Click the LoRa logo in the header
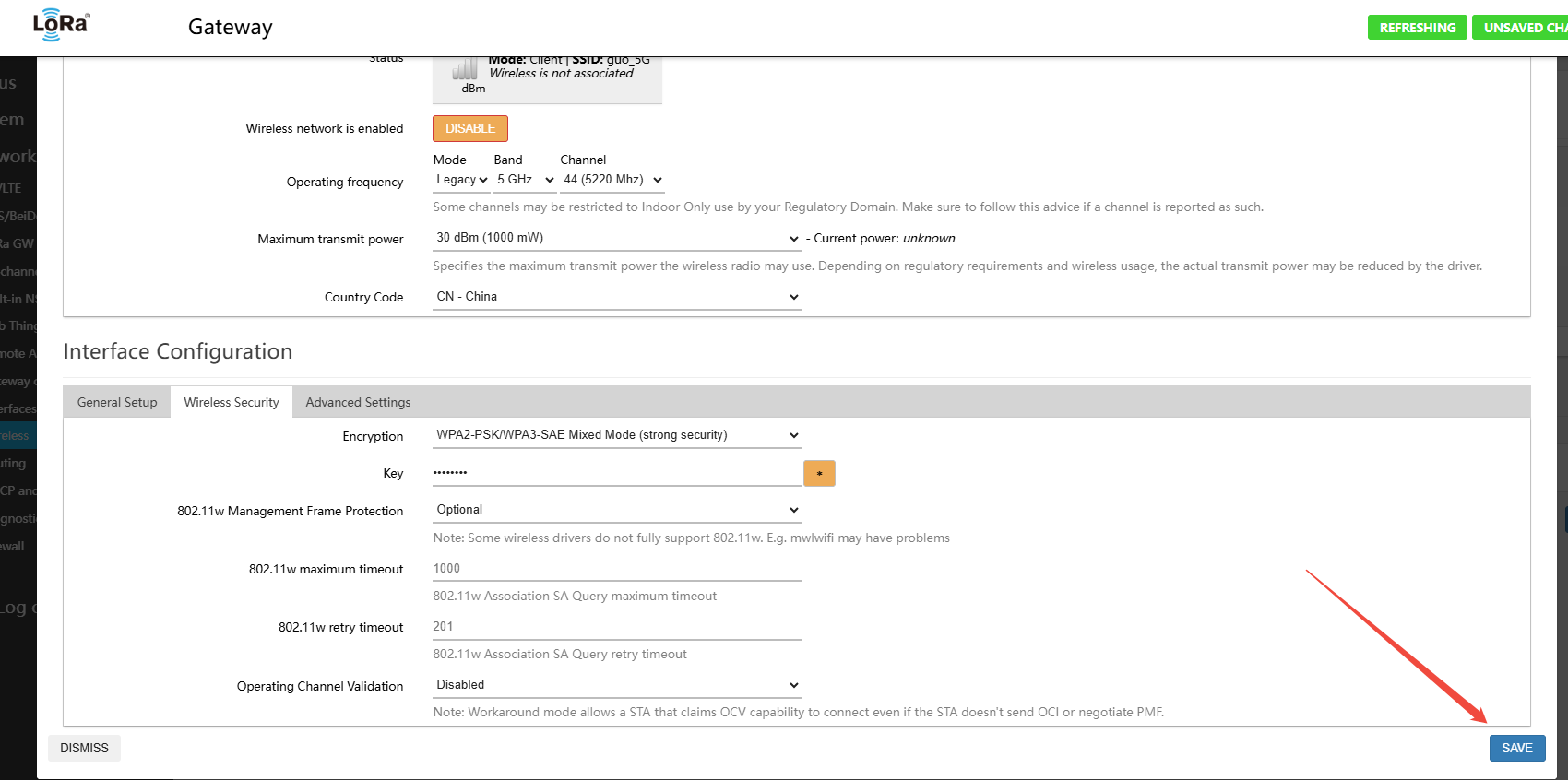The image size is (1568, 780). click(61, 25)
